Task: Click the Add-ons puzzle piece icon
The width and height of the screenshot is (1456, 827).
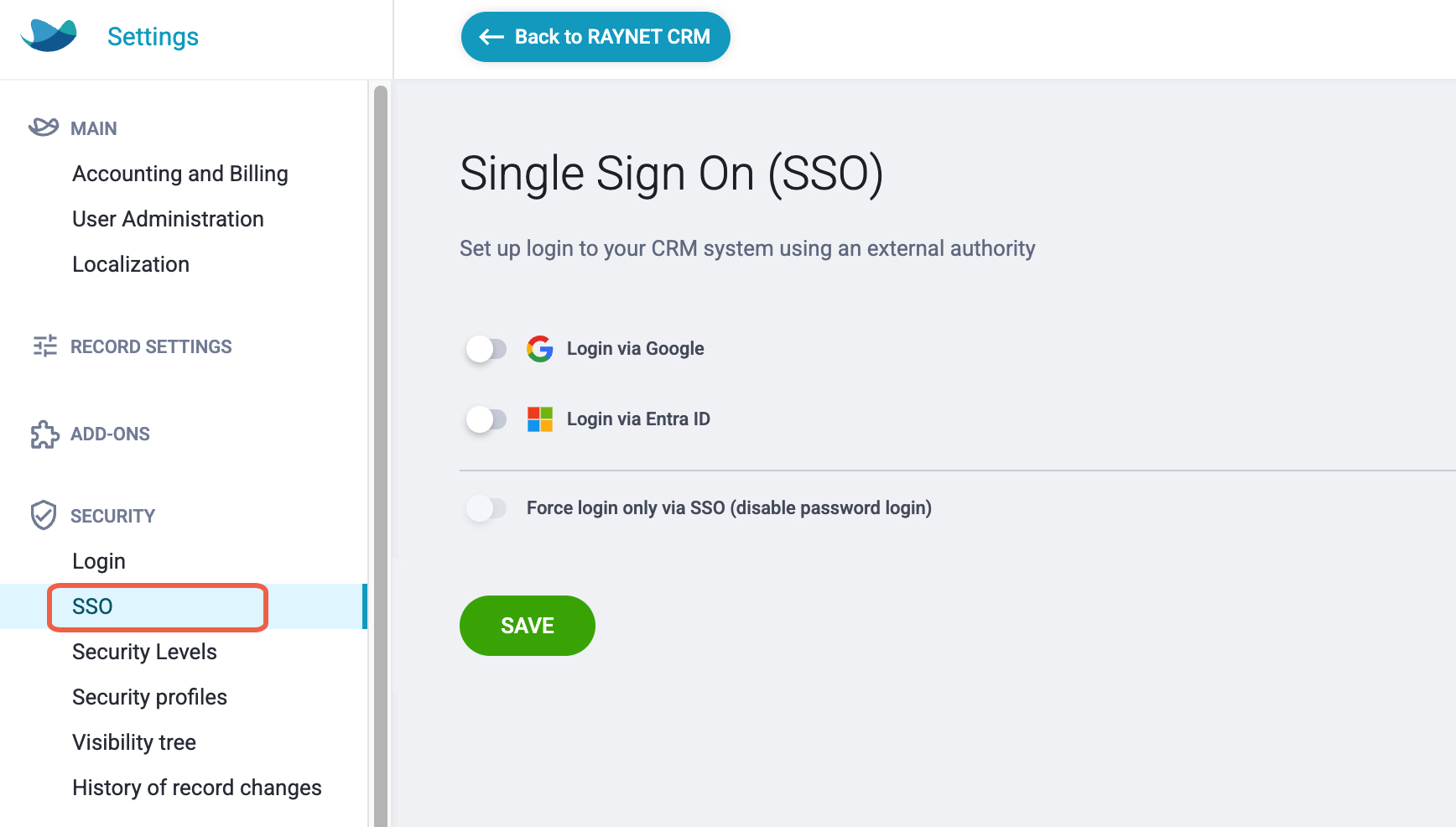Action: pos(44,434)
